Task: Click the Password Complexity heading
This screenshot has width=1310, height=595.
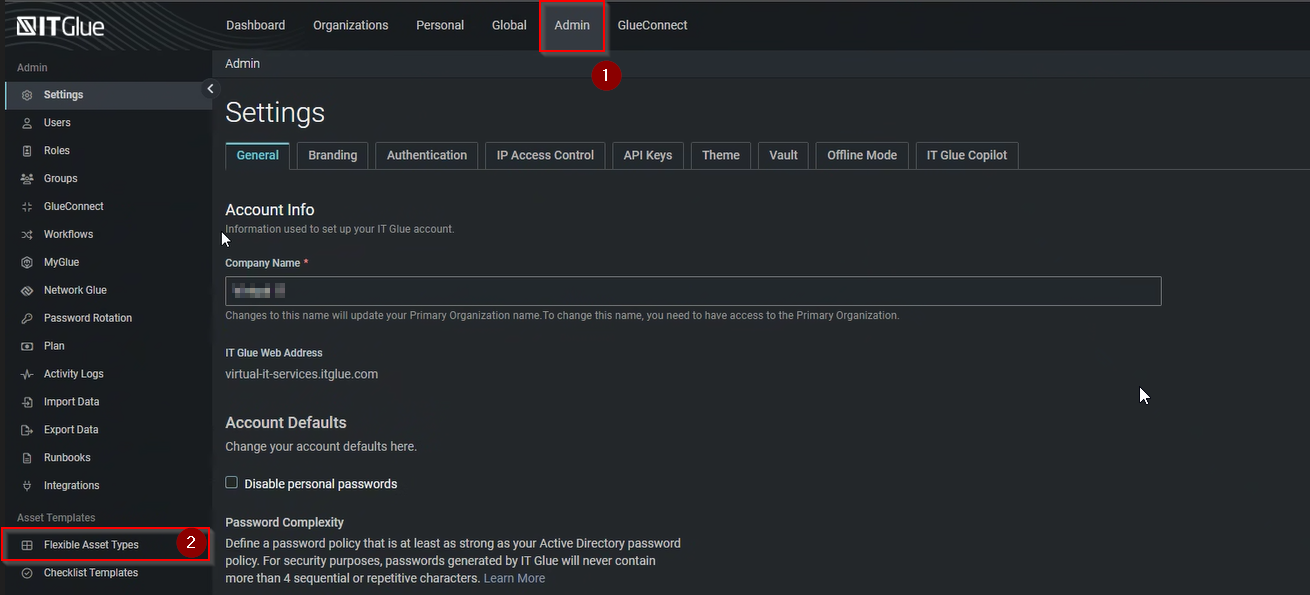Action: (x=284, y=523)
